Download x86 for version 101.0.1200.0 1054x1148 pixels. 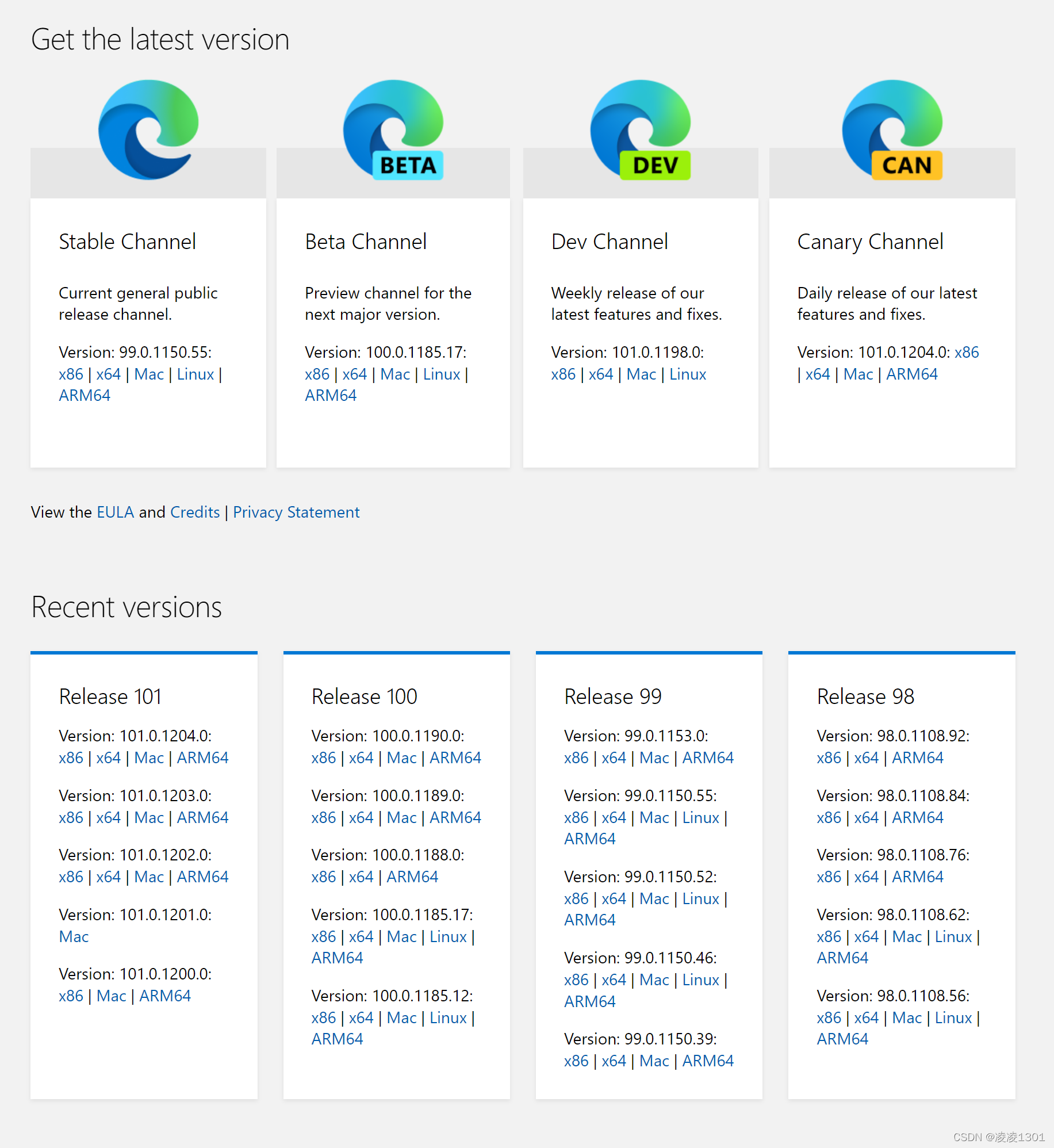(x=71, y=996)
